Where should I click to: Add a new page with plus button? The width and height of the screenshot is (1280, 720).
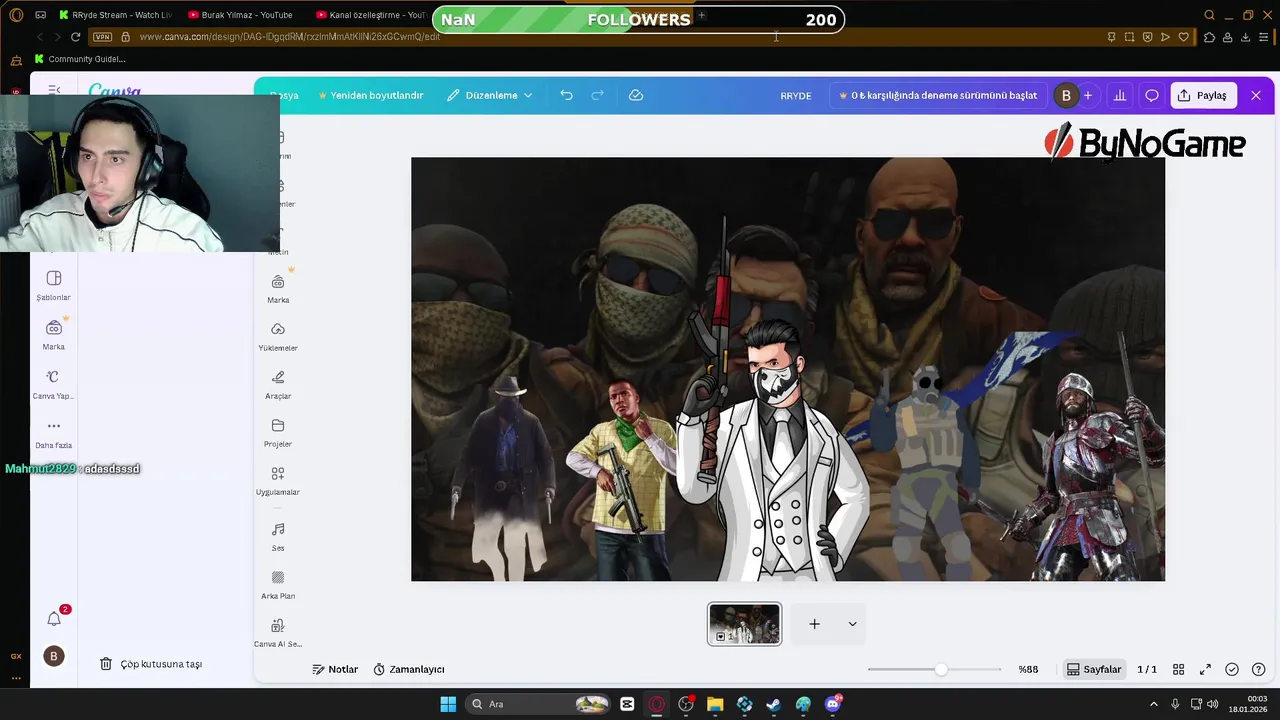(814, 624)
